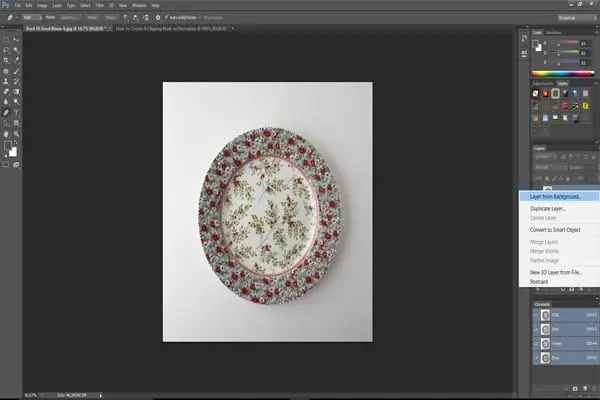Open path alignment options

click(x=135, y=18)
